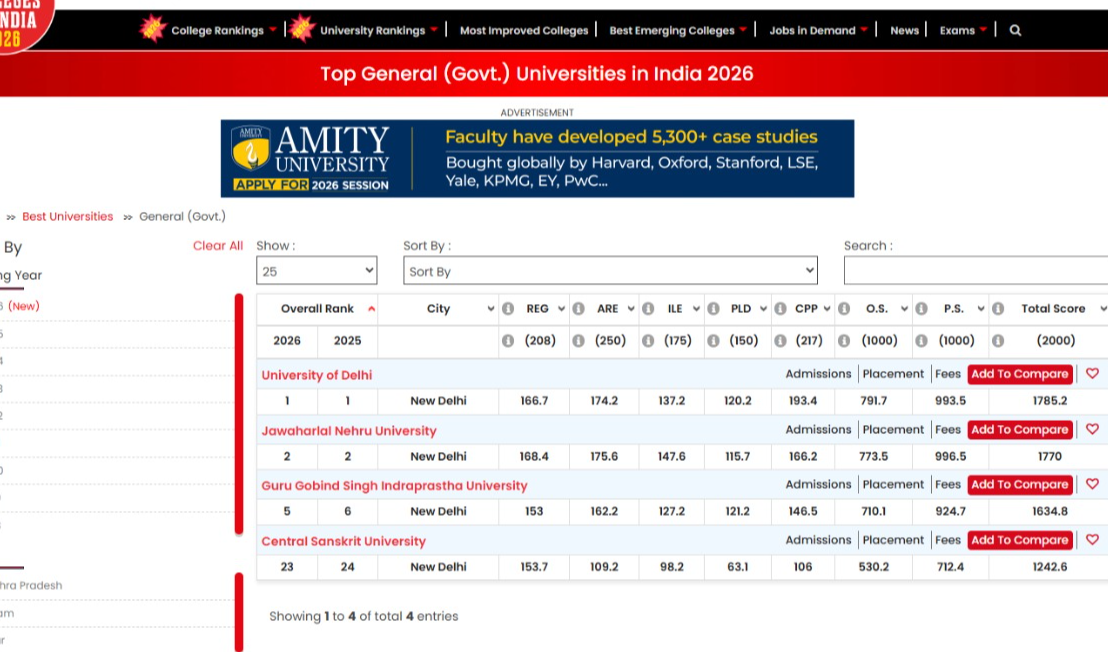
Task: Favorite Guru Gobind Singh Indraprastha University heart
Action: pos(1092,485)
